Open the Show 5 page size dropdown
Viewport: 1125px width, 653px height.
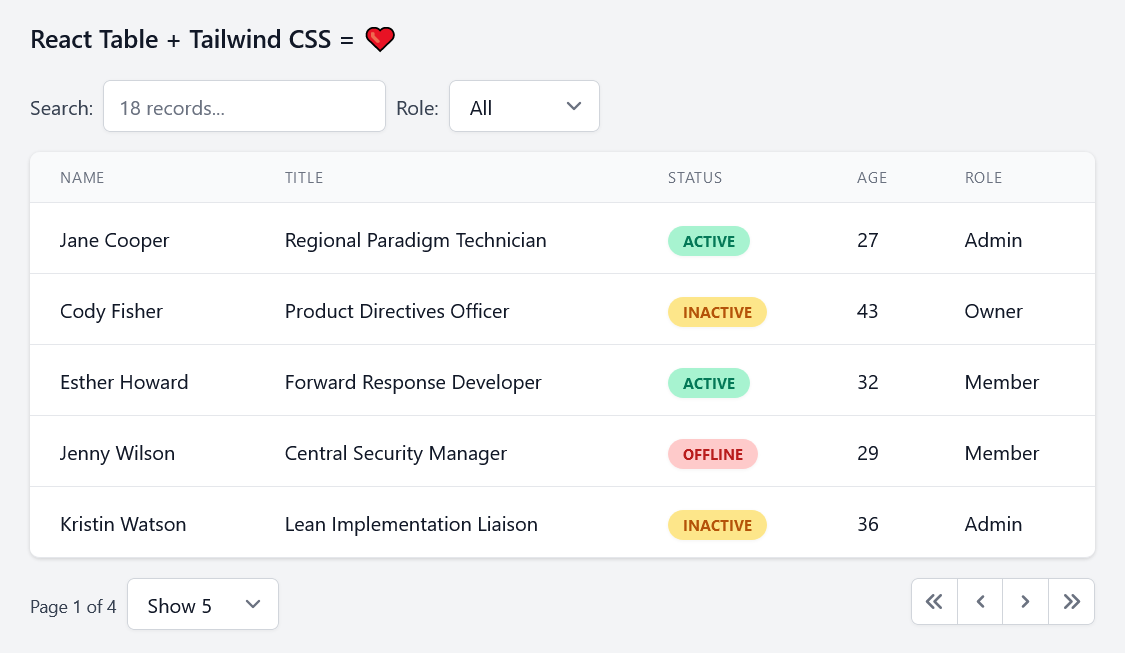203,604
